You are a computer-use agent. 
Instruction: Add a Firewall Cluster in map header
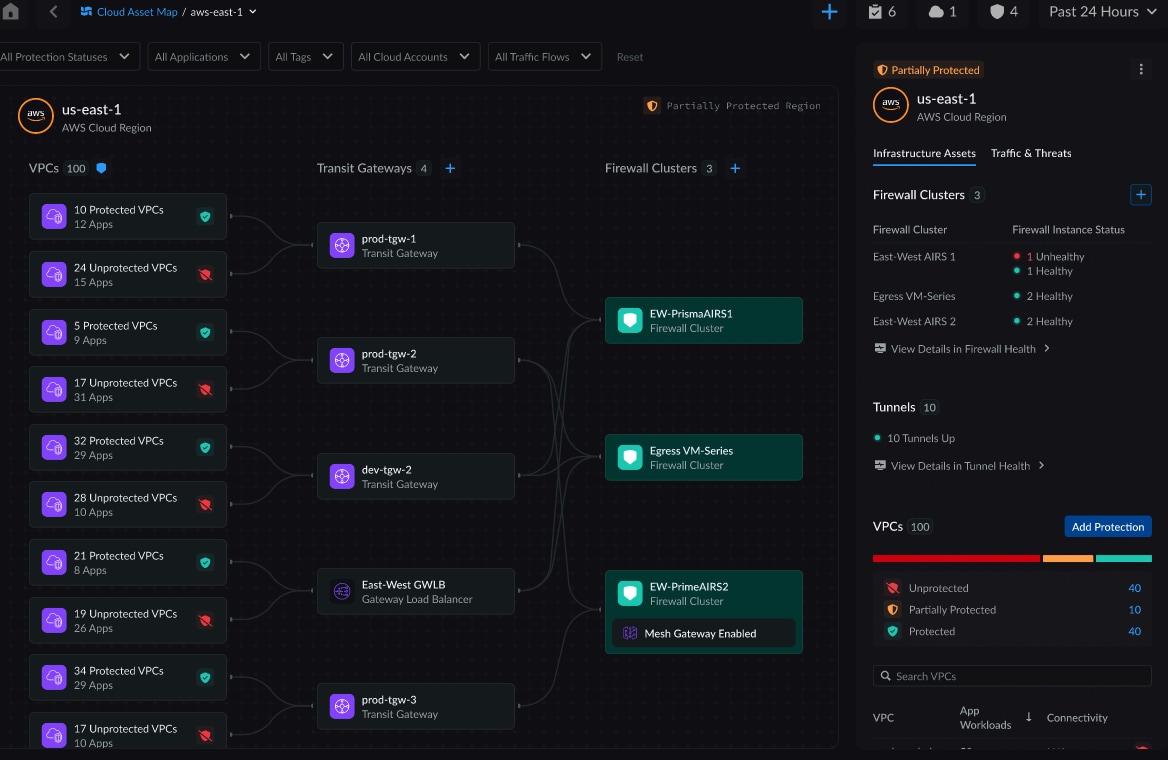[735, 169]
